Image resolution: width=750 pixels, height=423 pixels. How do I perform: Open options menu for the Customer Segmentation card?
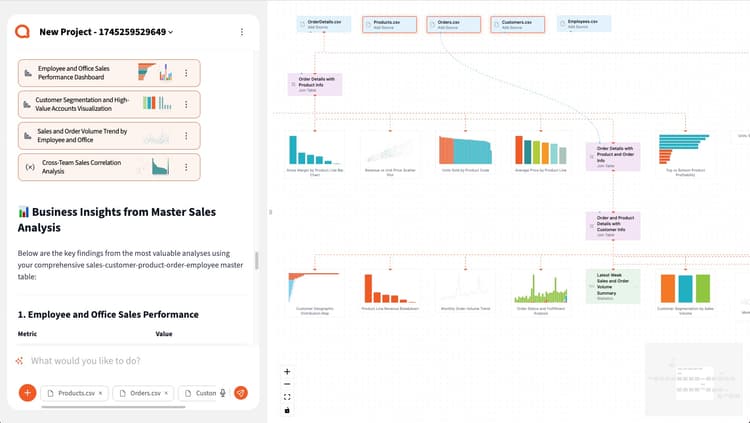[186, 104]
